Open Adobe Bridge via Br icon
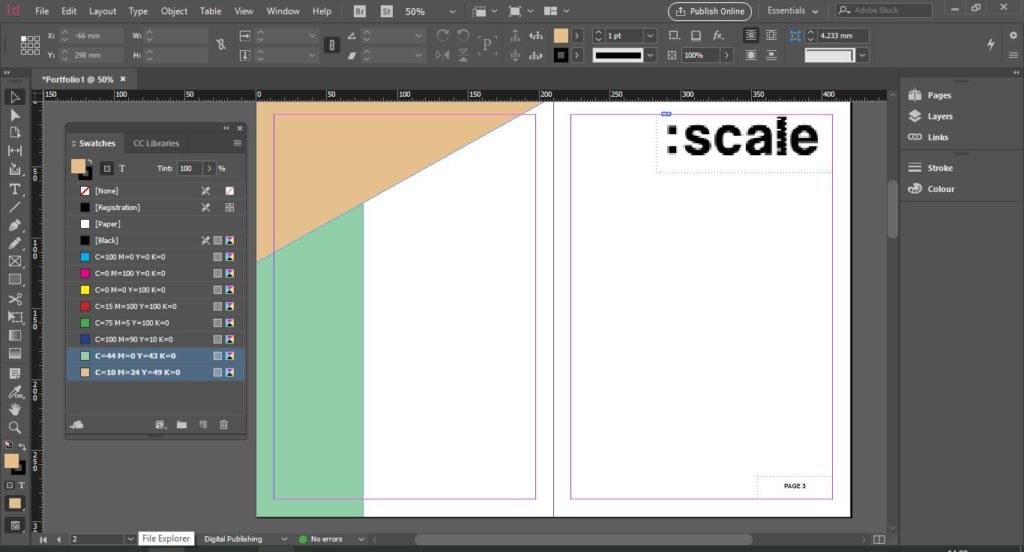 click(x=360, y=11)
